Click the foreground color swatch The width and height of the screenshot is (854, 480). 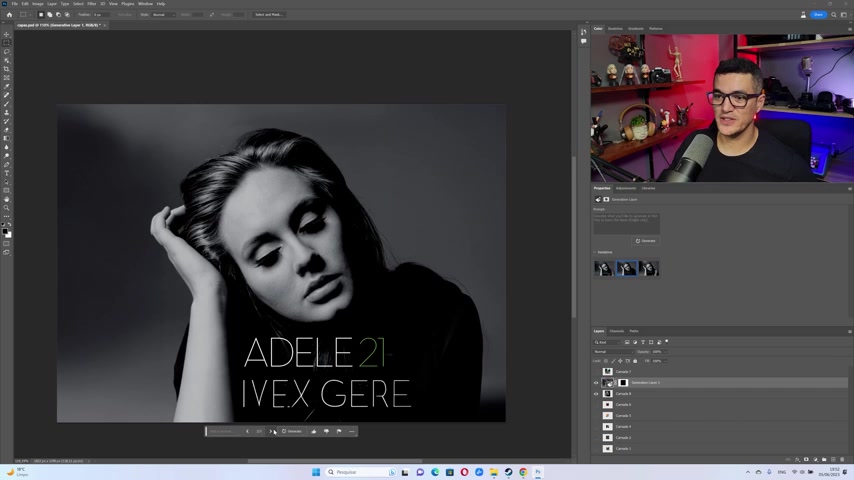(x=5, y=232)
